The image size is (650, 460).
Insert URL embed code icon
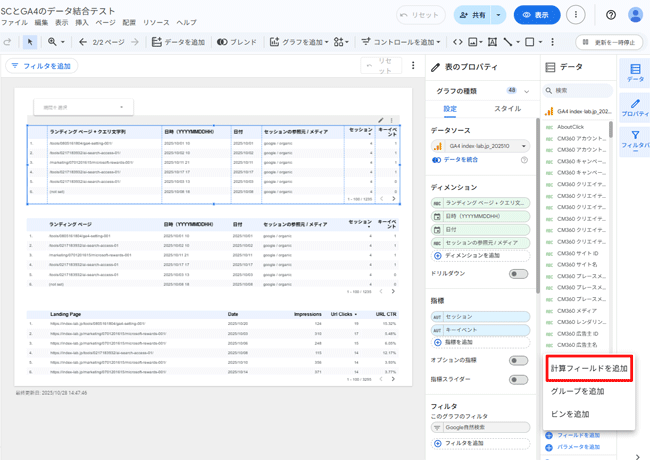pos(458,42)
